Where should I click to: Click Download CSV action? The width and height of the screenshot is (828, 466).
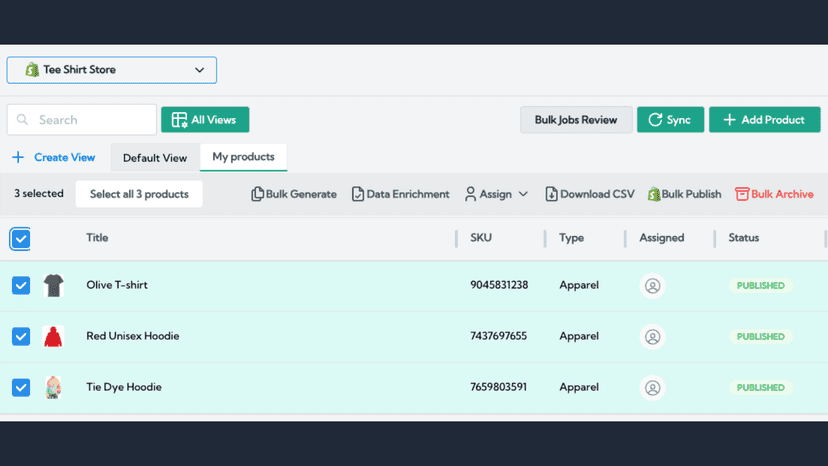coord(590,194)
